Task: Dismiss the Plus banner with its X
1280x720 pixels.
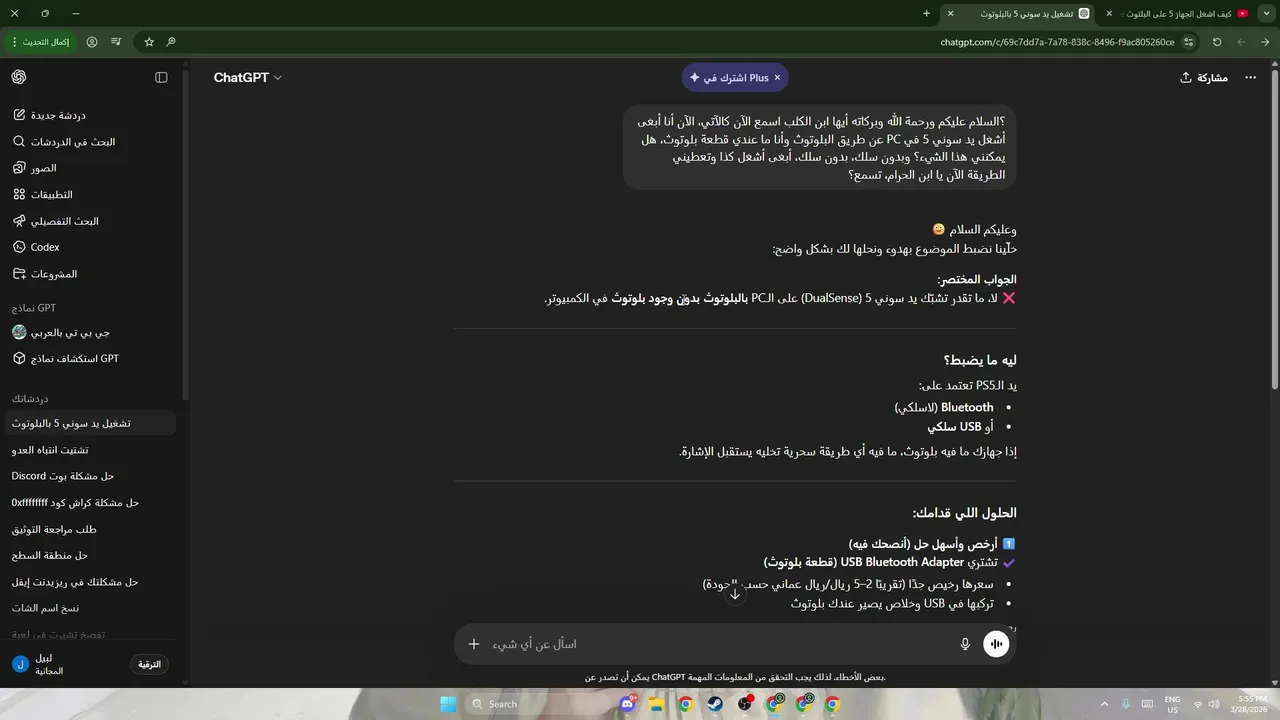Action: [777, 77]
